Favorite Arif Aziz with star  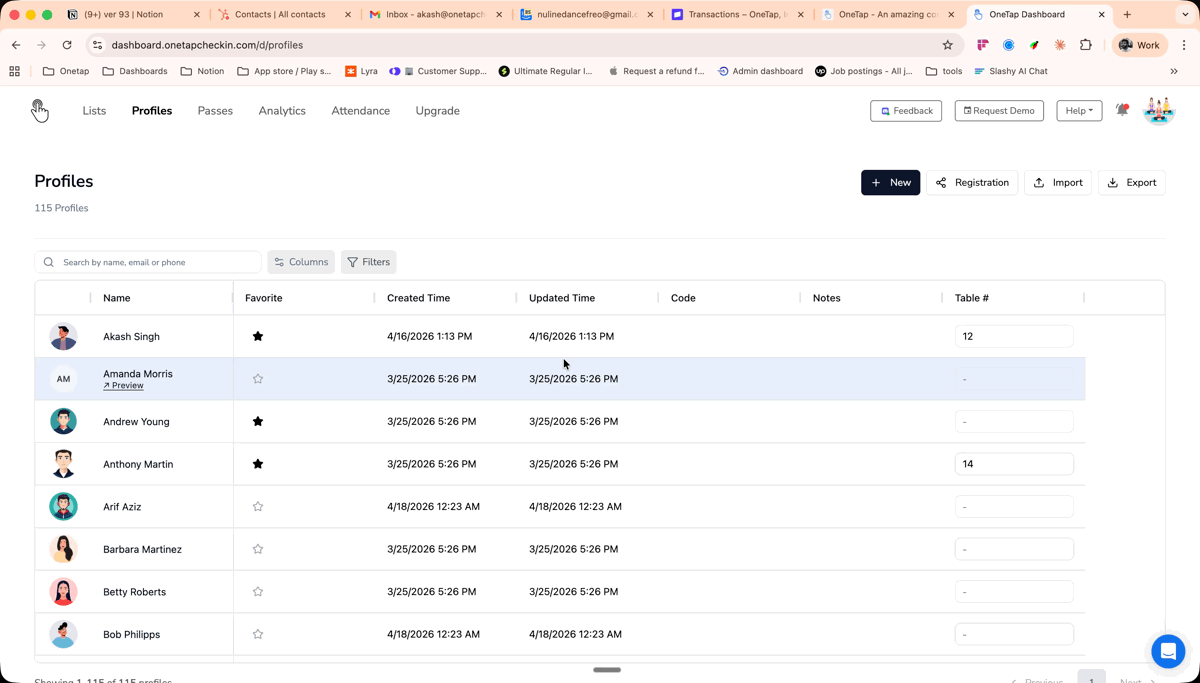pyautogui.click(x=258, y=506)
